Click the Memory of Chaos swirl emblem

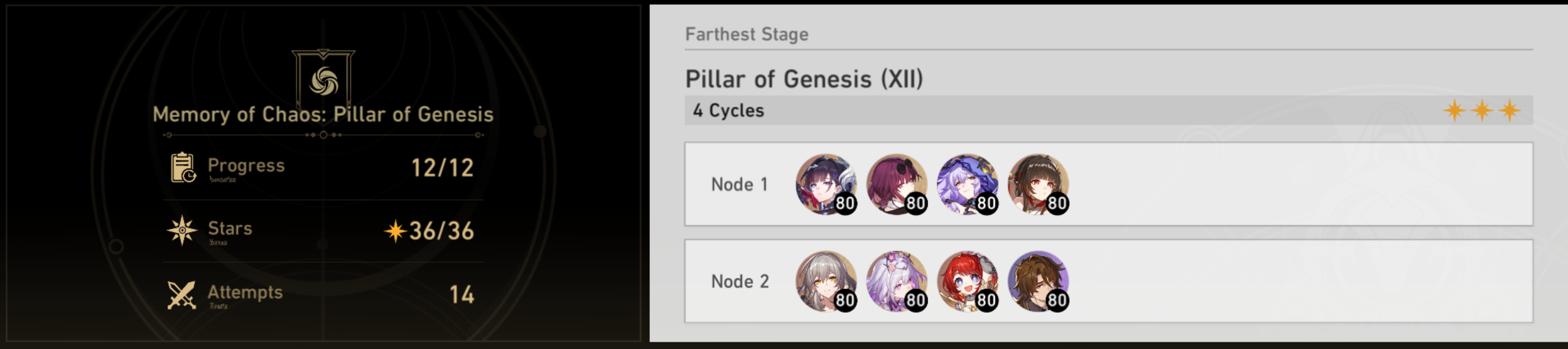[323, 81]
